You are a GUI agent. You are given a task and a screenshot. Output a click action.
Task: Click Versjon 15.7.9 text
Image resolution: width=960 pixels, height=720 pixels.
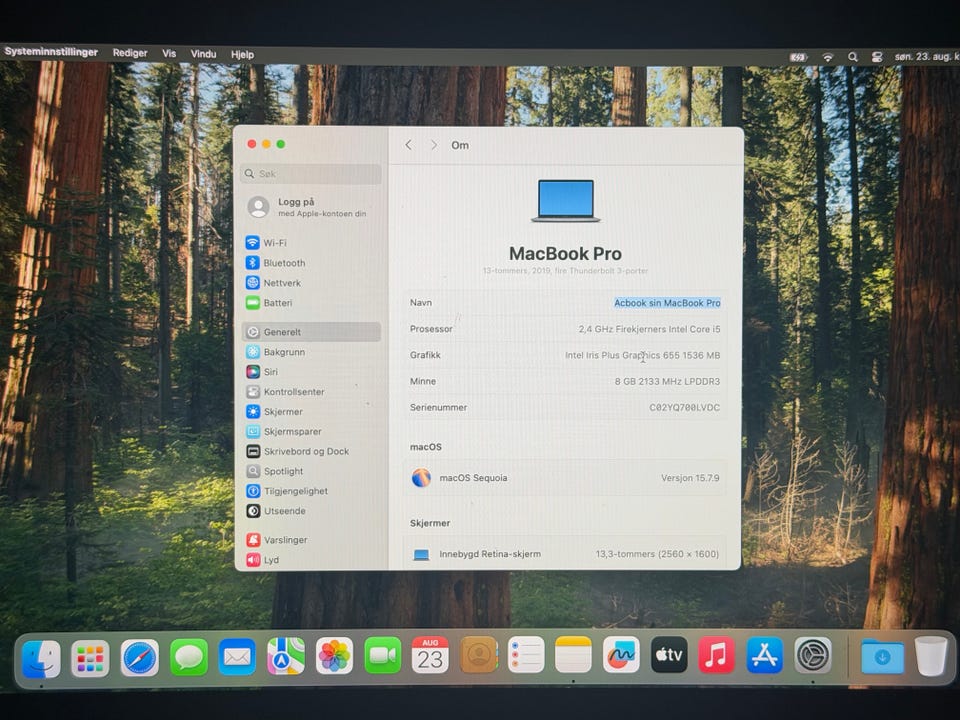pos(690,478)
